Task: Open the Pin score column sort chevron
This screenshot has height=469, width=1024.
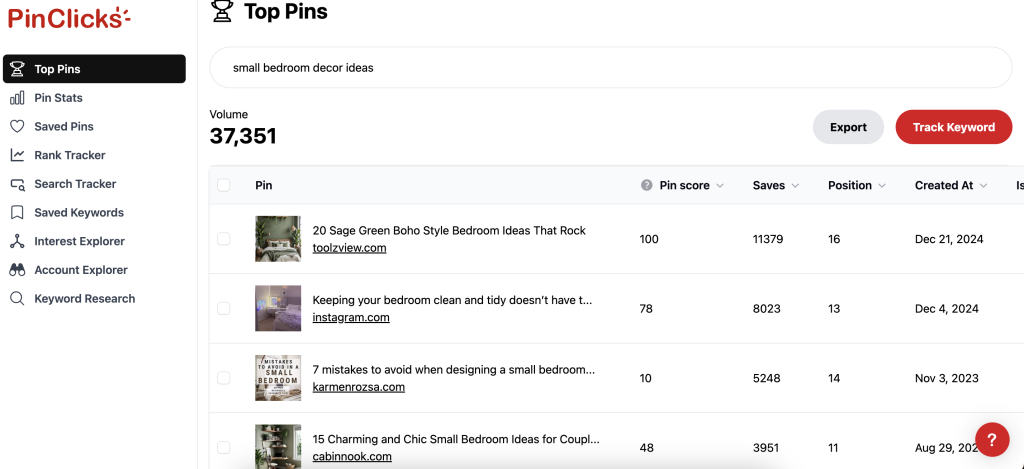Action: coord(720,186)
